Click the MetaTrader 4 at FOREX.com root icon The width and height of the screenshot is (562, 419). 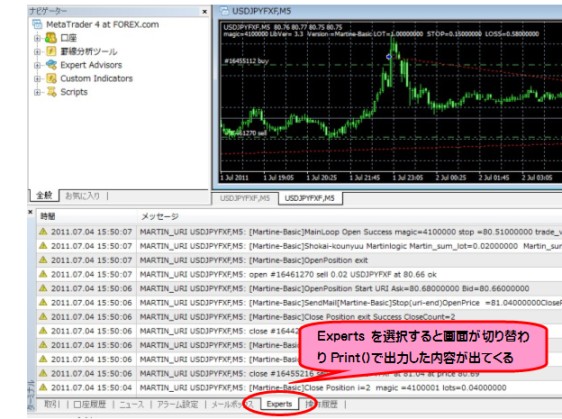coord(37,24)
